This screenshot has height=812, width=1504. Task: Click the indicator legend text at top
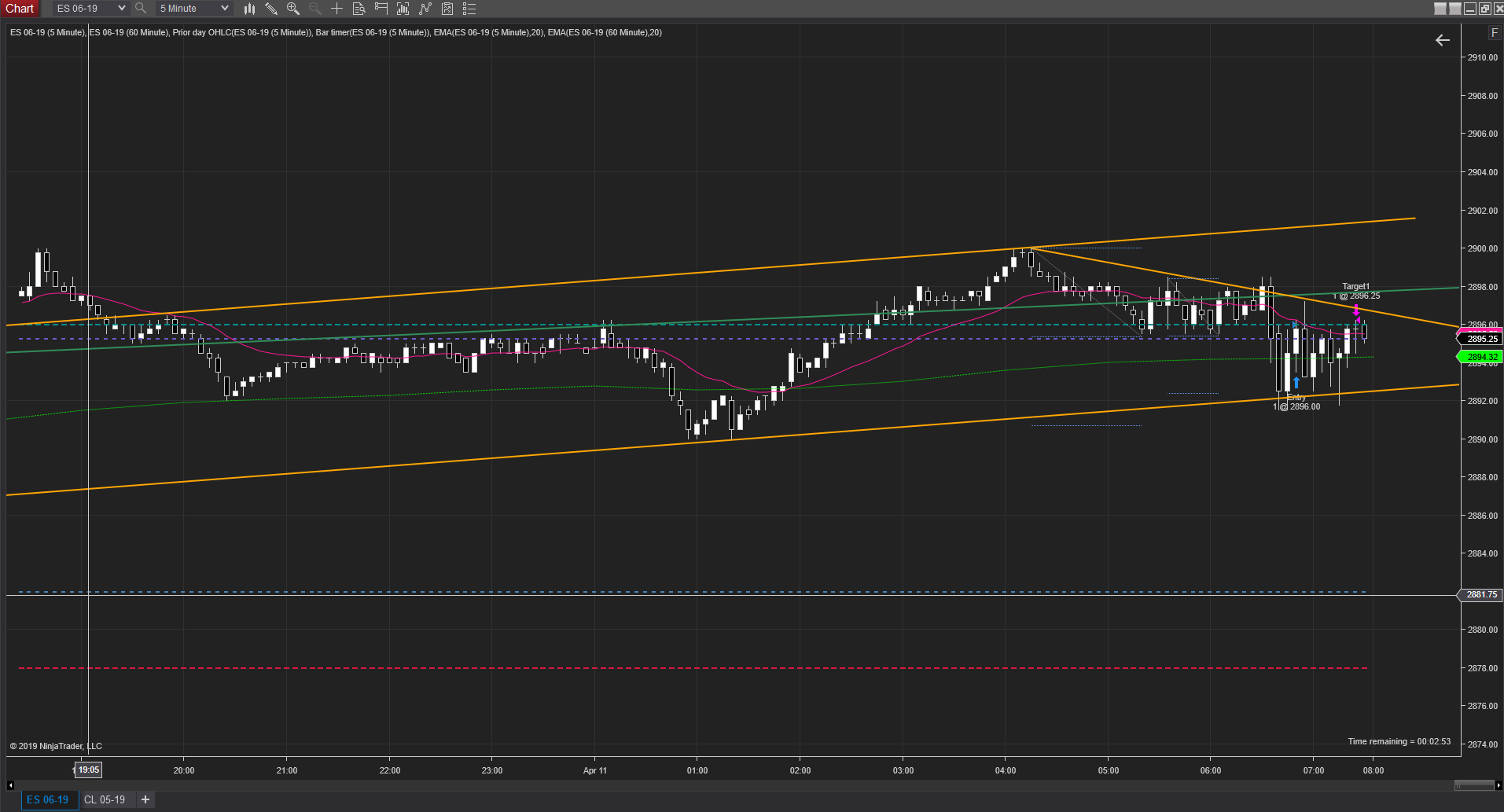pos(336,32)
